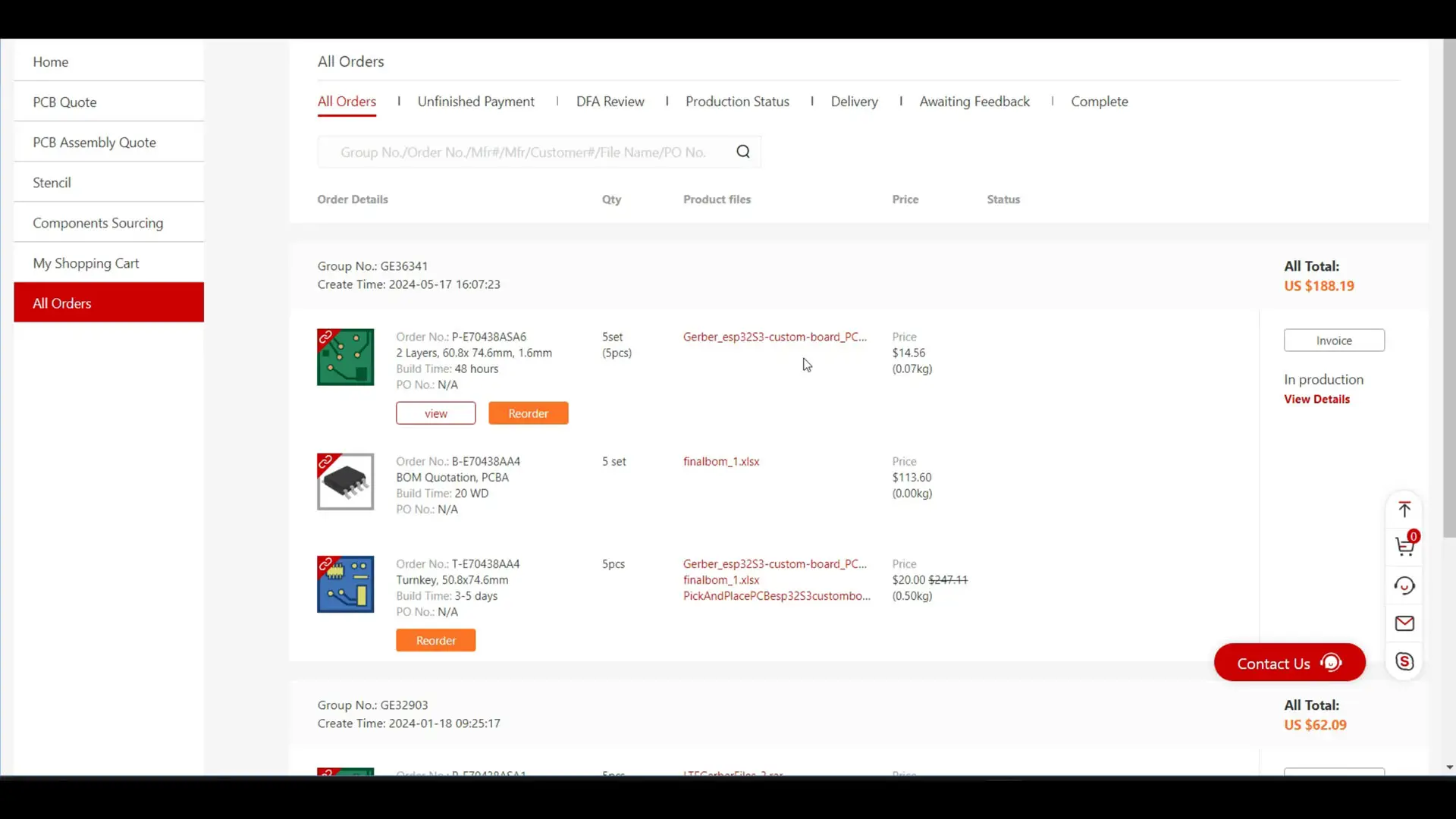Open the floating shopping cart icon
This screenshot has width=1456, height=819.
click(x=1405, y=545)
